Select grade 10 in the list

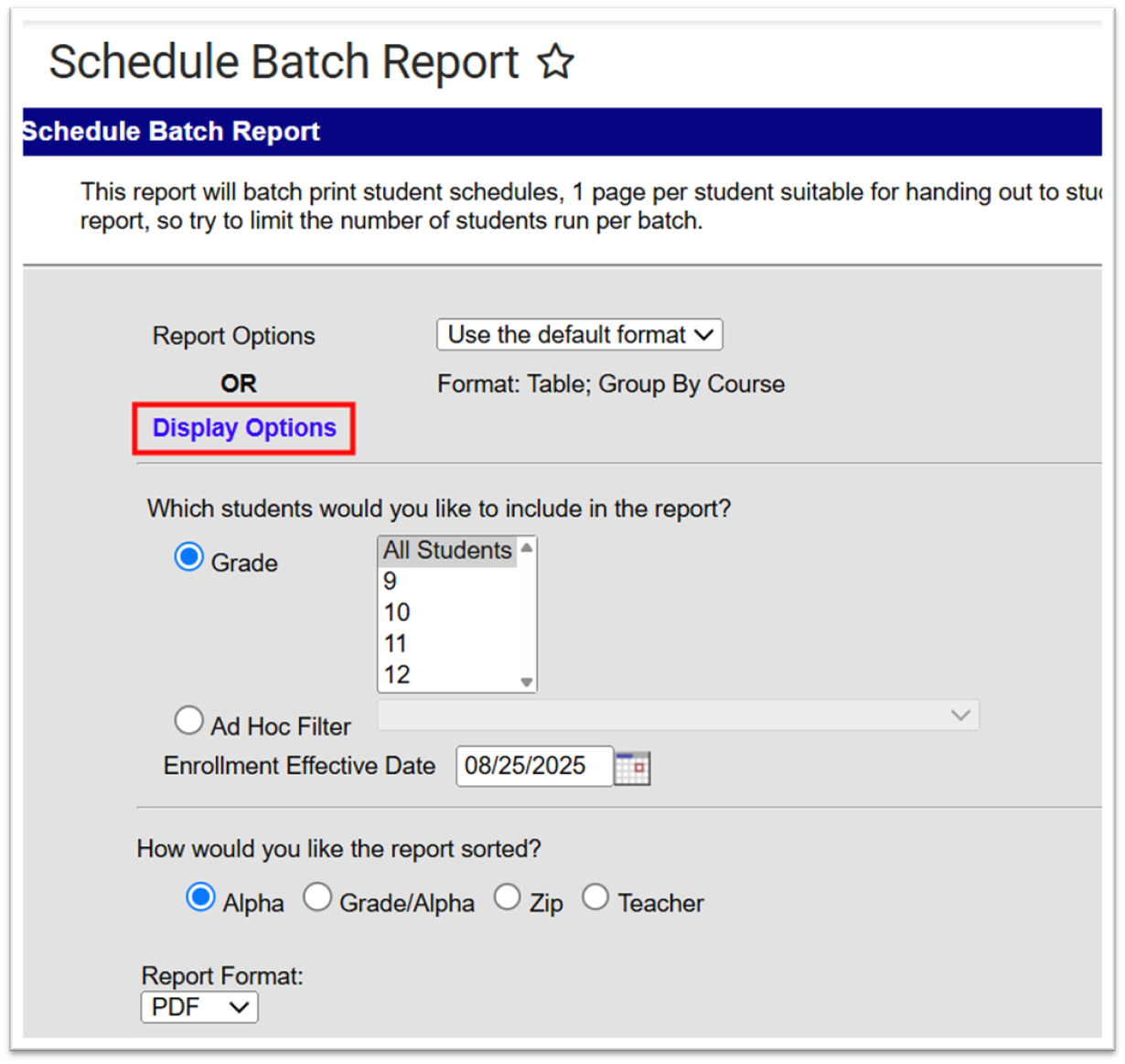(x=397, y=613)
